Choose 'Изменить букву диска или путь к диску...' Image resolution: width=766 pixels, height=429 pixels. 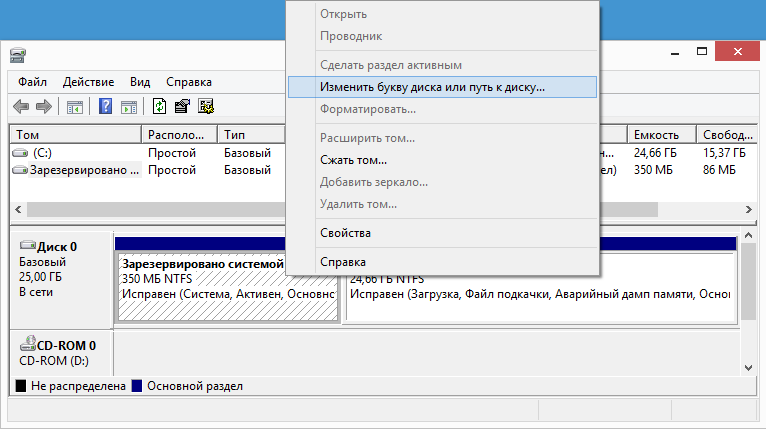tap(432, 87)
